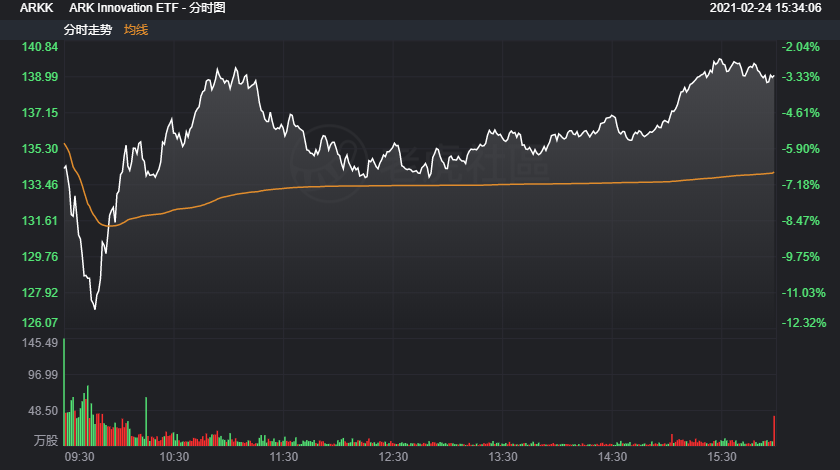This screenshot has height=470, width=840.
Task: Click the timestamp 2021-02-24 15:34:06
Action: [x=765, y=8]
